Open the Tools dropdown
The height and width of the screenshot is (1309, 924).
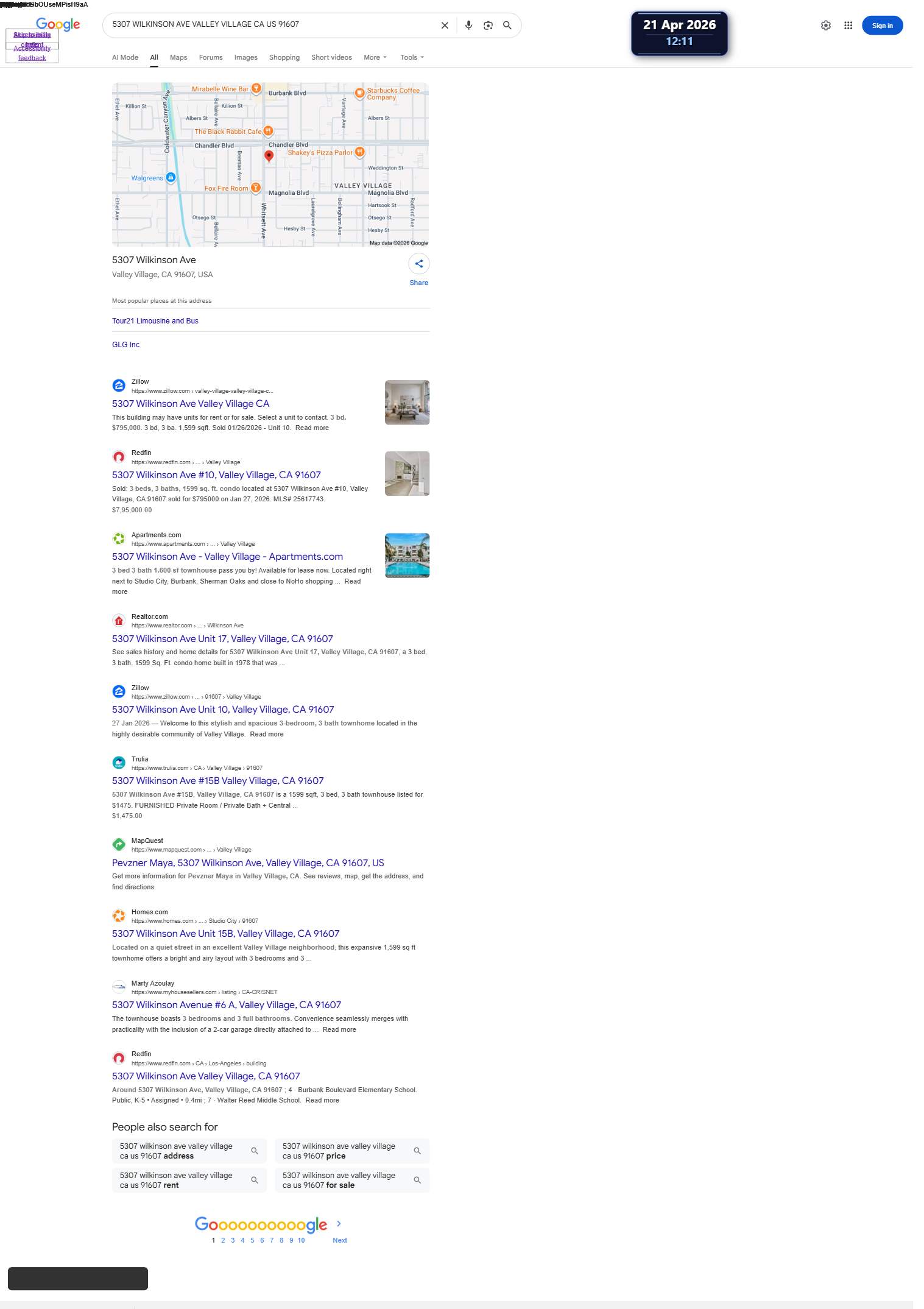click(x=412, y=57)
